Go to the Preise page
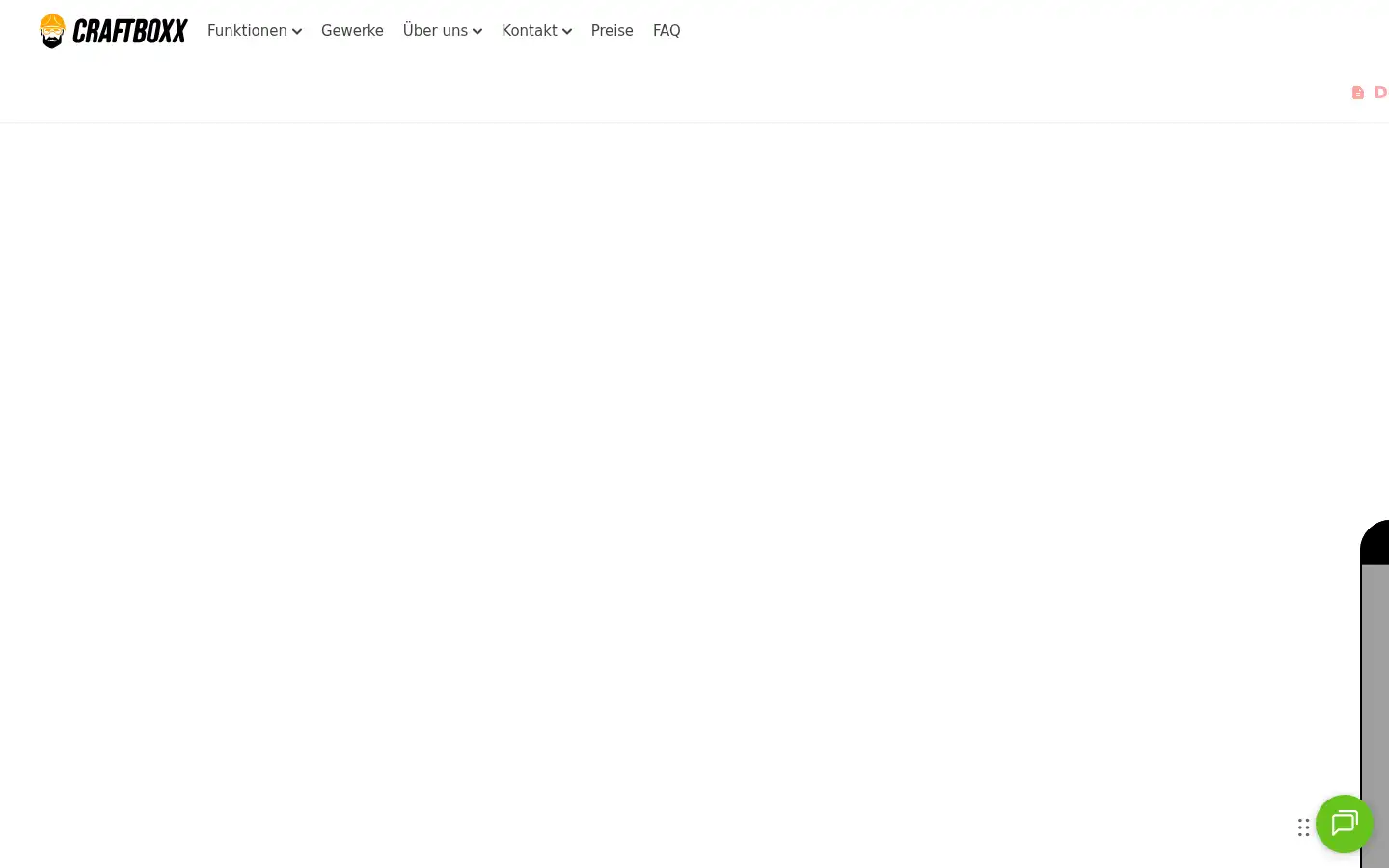This screenshot has height=868, width=1389. pos(613,31)
